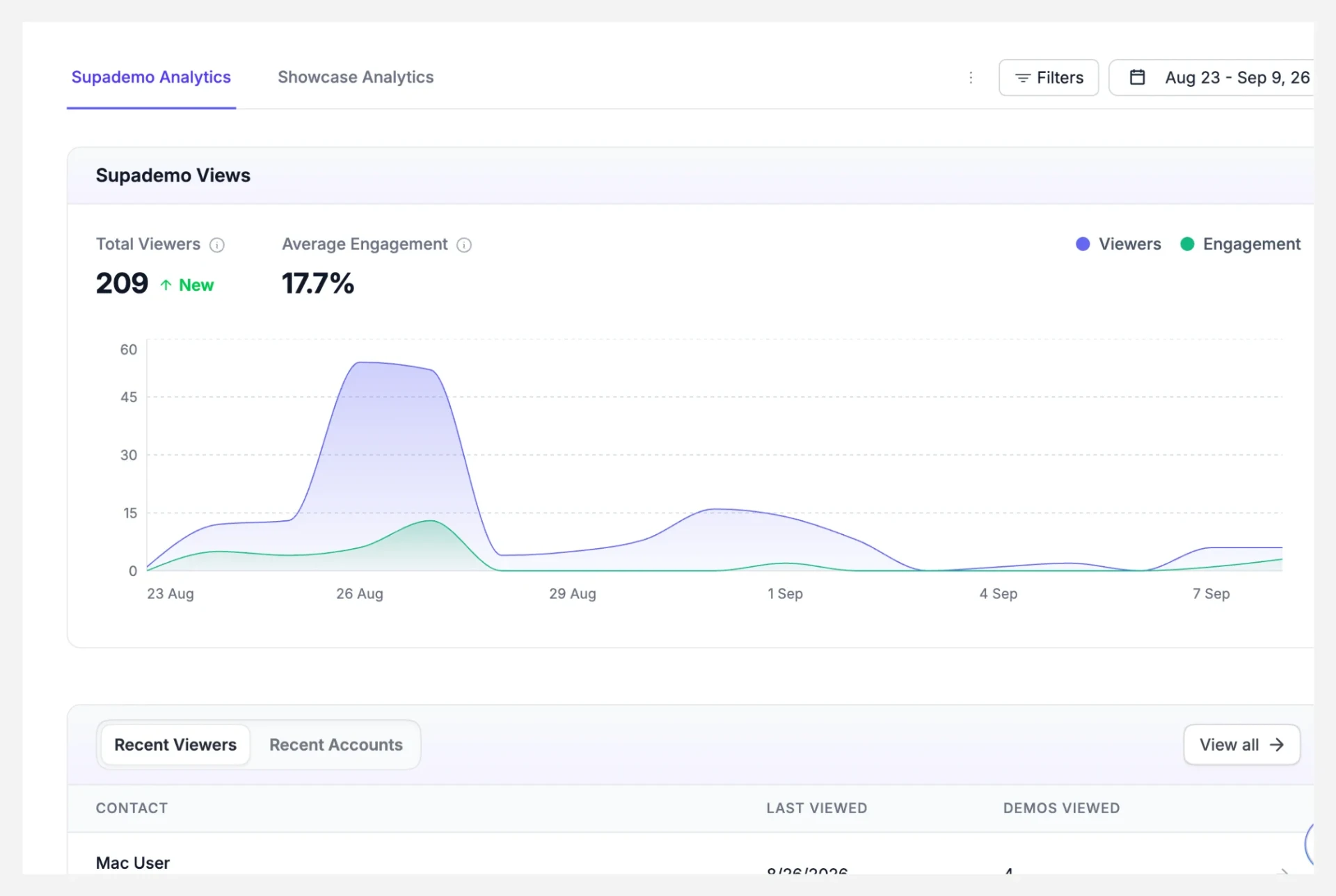The height and width of the screenshot is (896, 1336).
Task: Click the 17.7% average engagement value
Action: click(x=318, y=283)
